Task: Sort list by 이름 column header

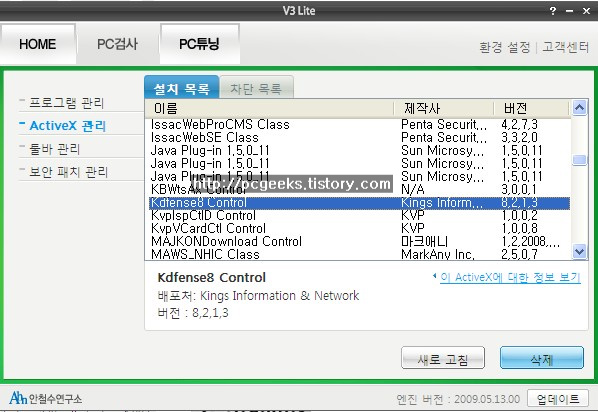Action: coord(269,108)
